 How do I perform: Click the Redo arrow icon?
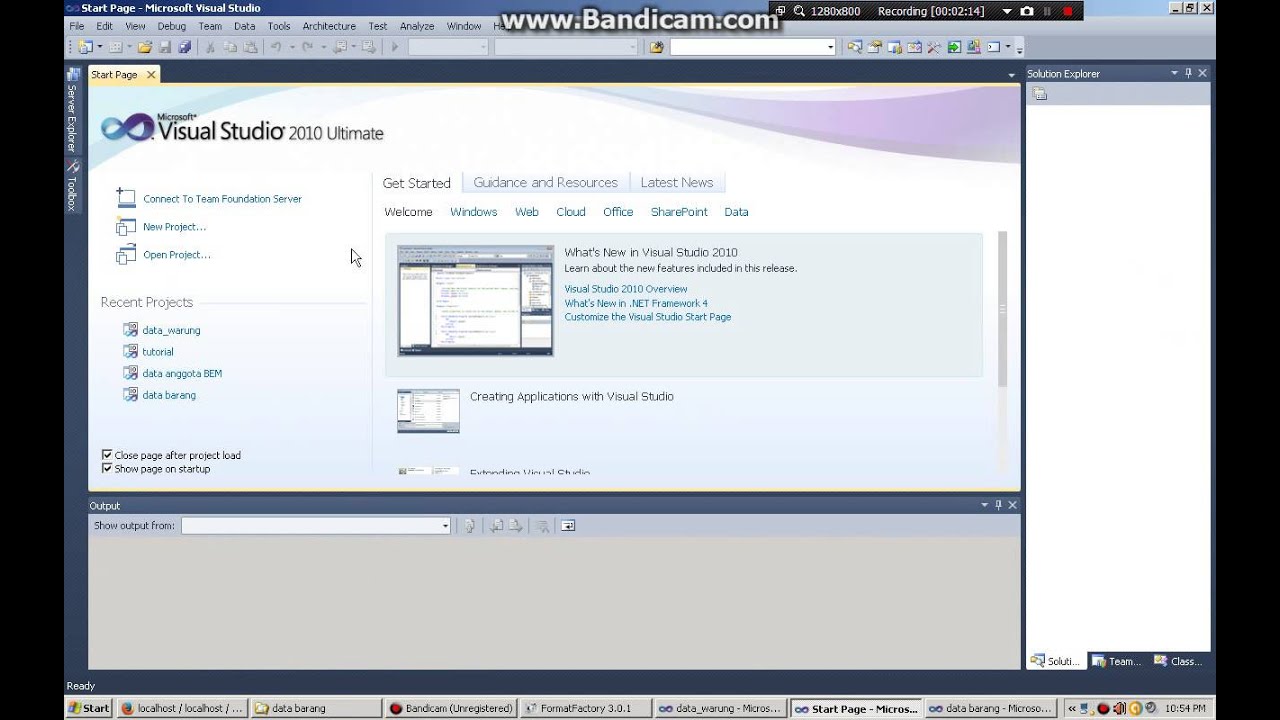pos(307,47)
